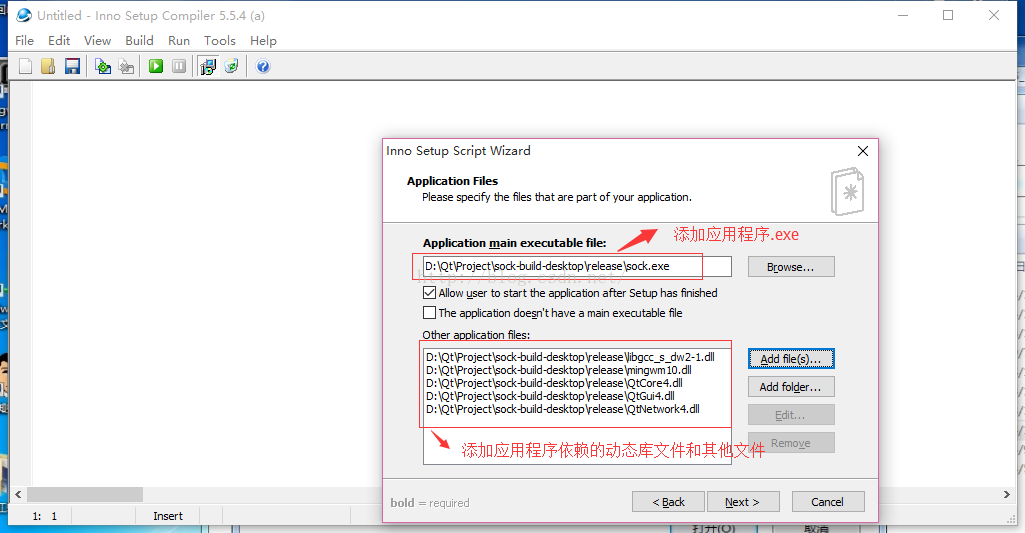Maximize the Inno Setup Compiler window
Viewport: 1025px width, 533px height.
[x=948, y=15]
